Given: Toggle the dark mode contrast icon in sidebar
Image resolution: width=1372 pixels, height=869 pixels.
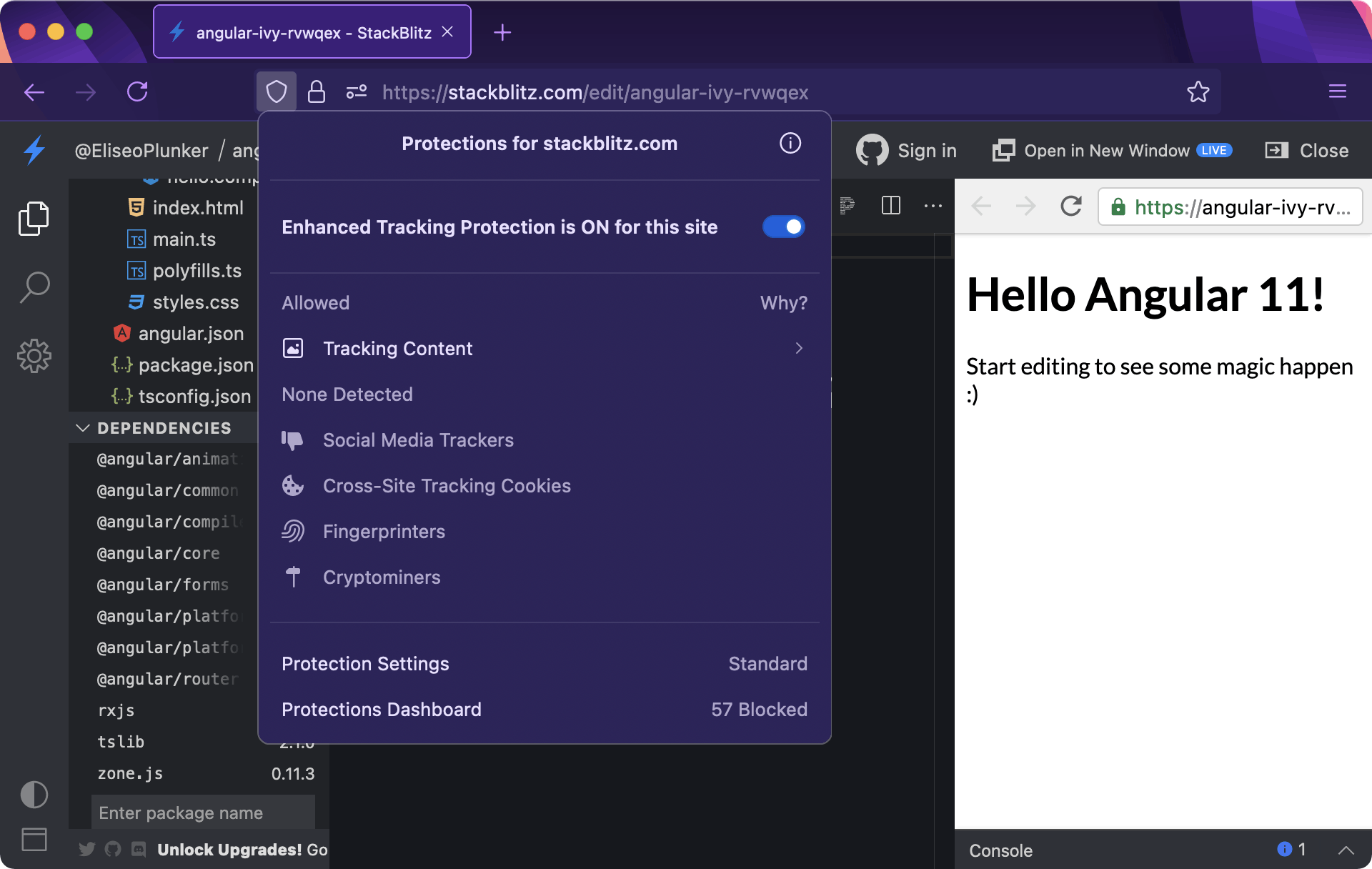Looking at the screenshot, I should click(34, 795).
